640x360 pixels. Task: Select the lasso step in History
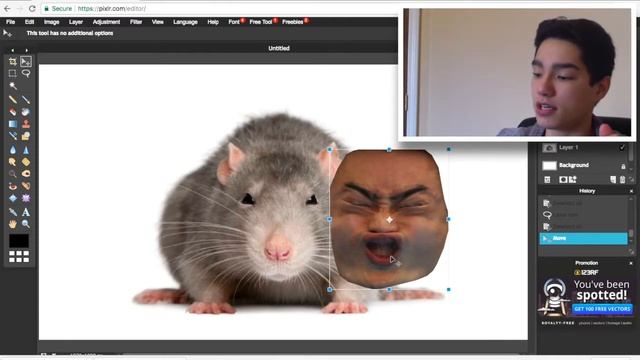(583, 215)
